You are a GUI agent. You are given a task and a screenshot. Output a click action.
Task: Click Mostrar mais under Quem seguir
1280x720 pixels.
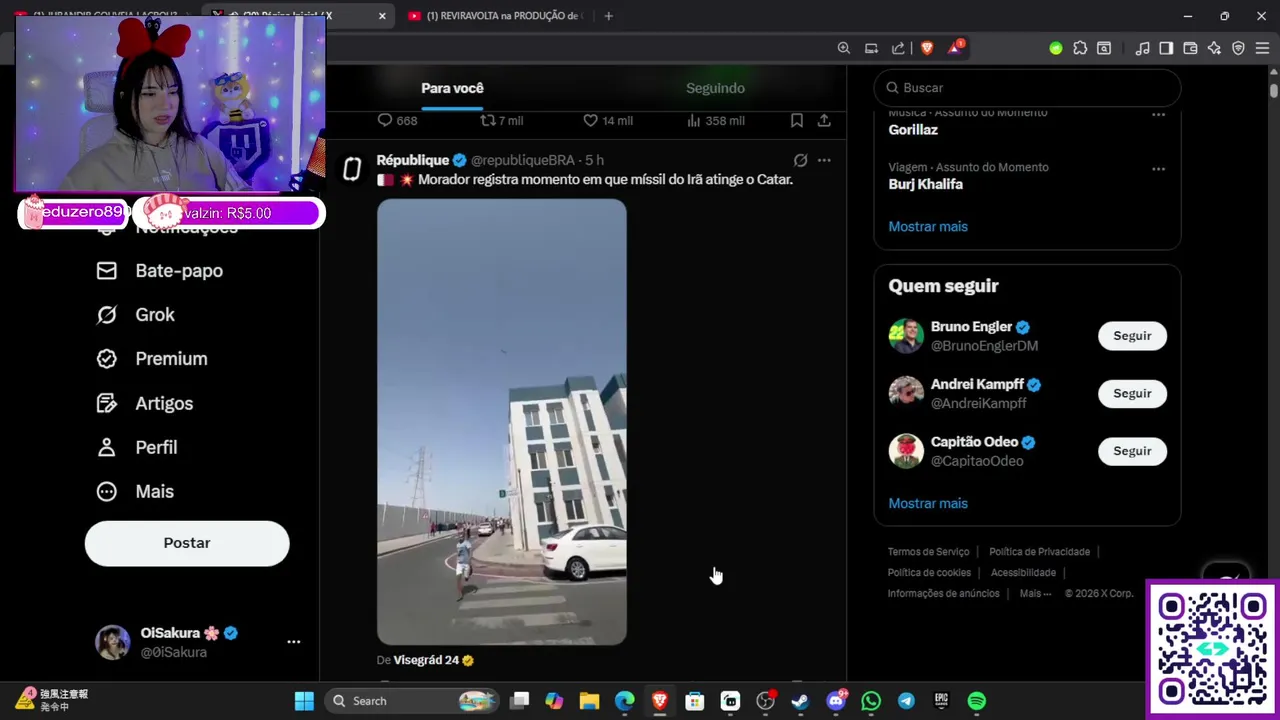click(x=928, y=503)
